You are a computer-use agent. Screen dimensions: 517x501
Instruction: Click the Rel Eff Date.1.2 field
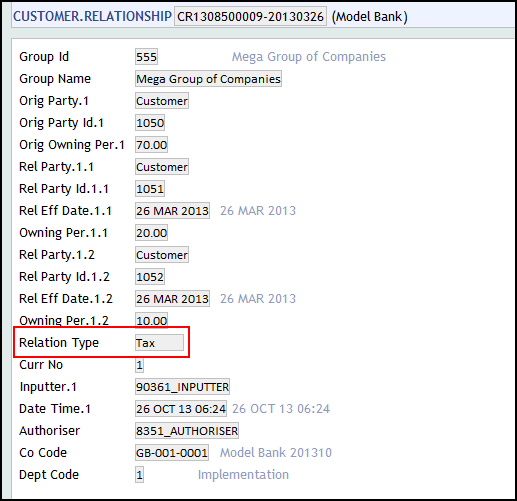coord(172,299)
